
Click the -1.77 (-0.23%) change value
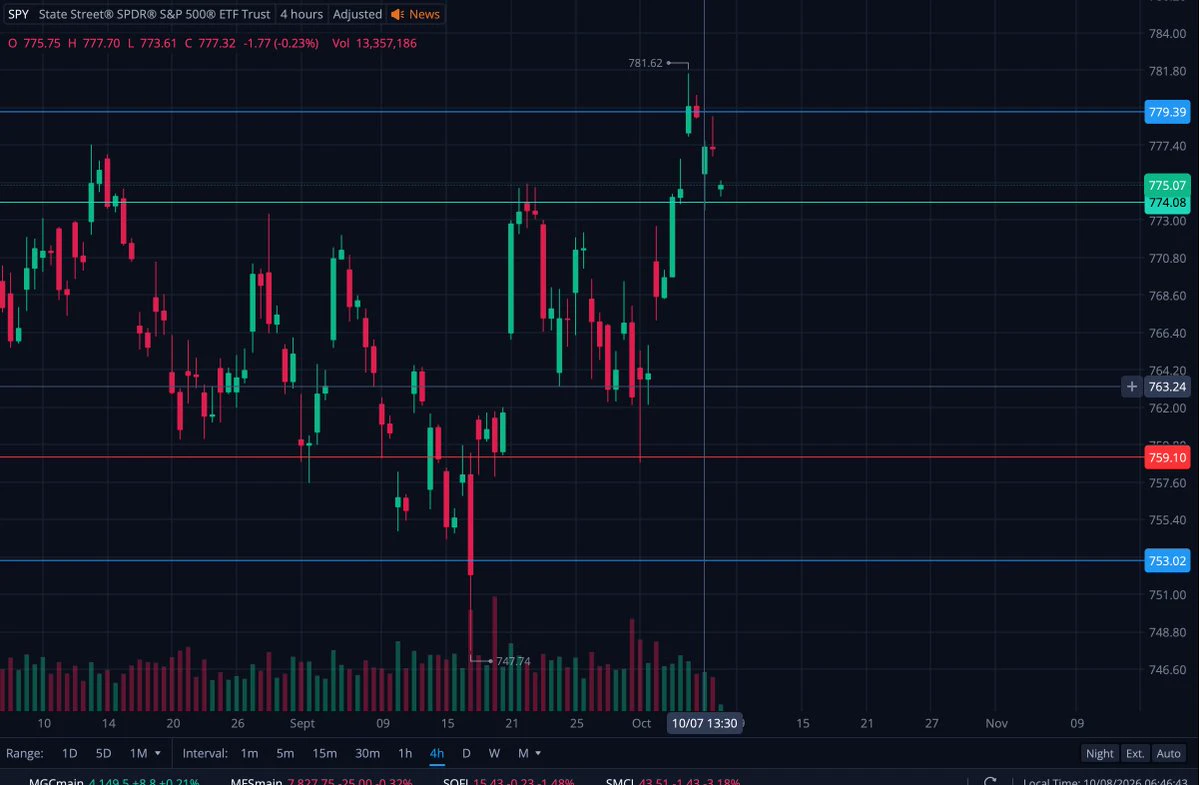[x=281, y=44]
